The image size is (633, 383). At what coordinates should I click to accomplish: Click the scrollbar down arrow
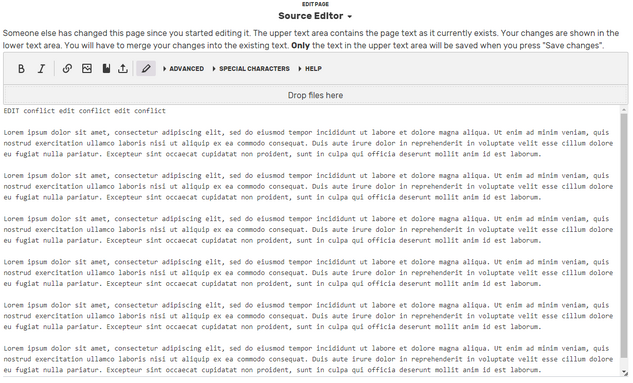click(x=624, y=373)
